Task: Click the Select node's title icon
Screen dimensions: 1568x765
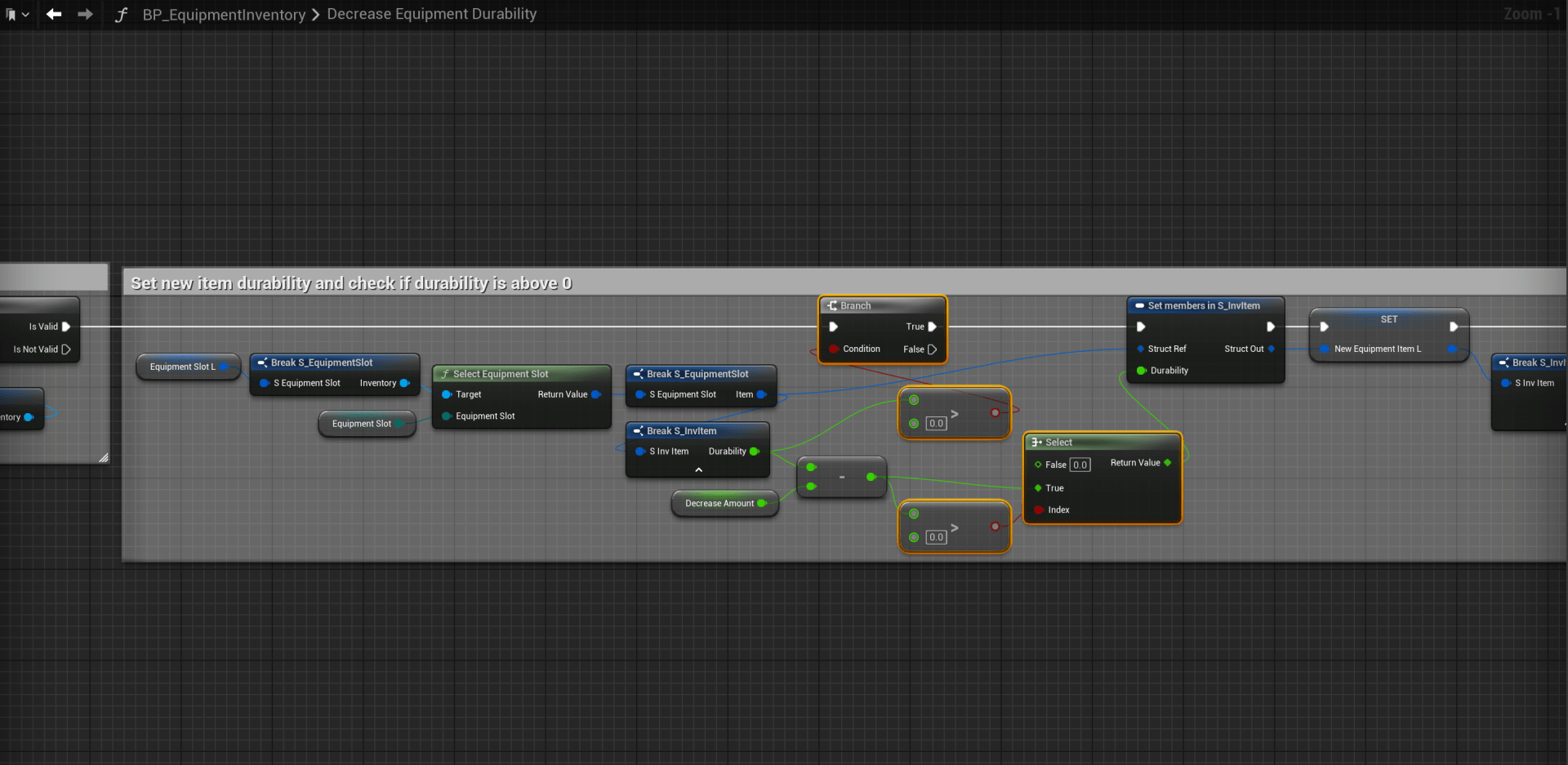Action: pos(1036,443)
